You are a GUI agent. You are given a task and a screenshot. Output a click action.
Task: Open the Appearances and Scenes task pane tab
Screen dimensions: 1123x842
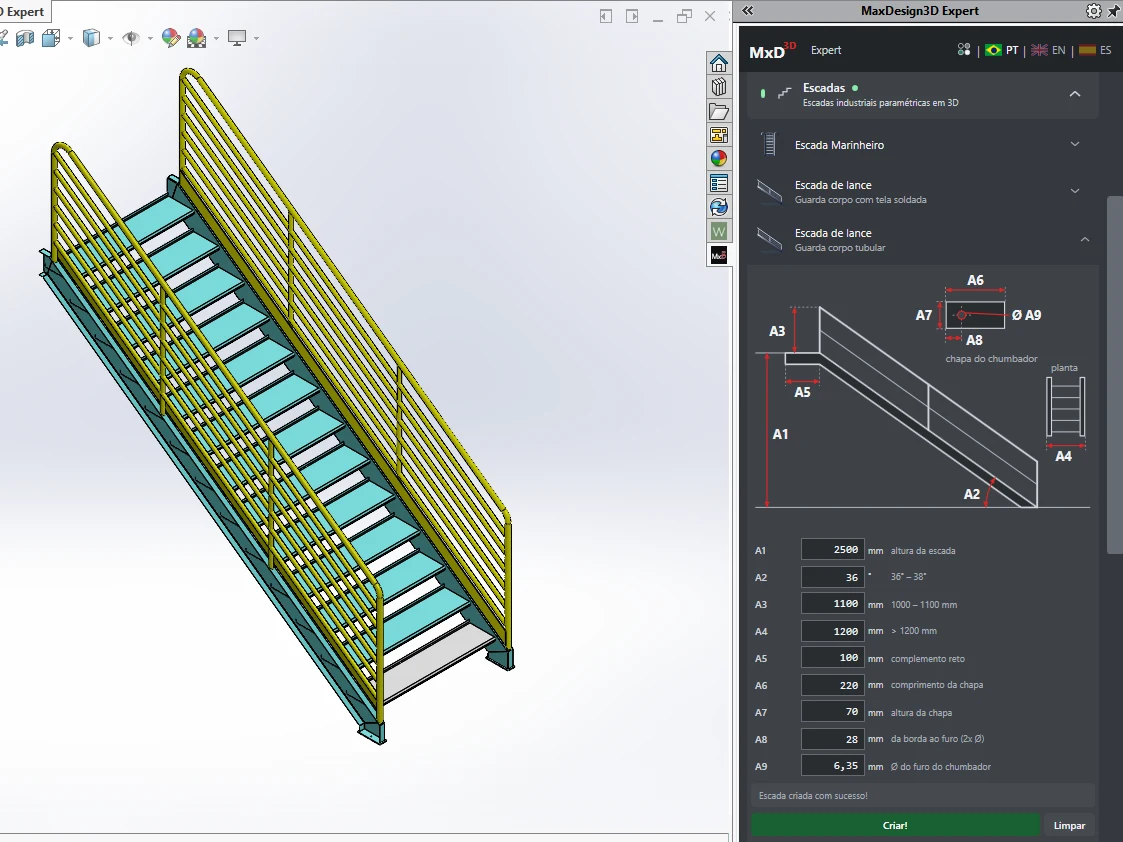click(718, 159)
